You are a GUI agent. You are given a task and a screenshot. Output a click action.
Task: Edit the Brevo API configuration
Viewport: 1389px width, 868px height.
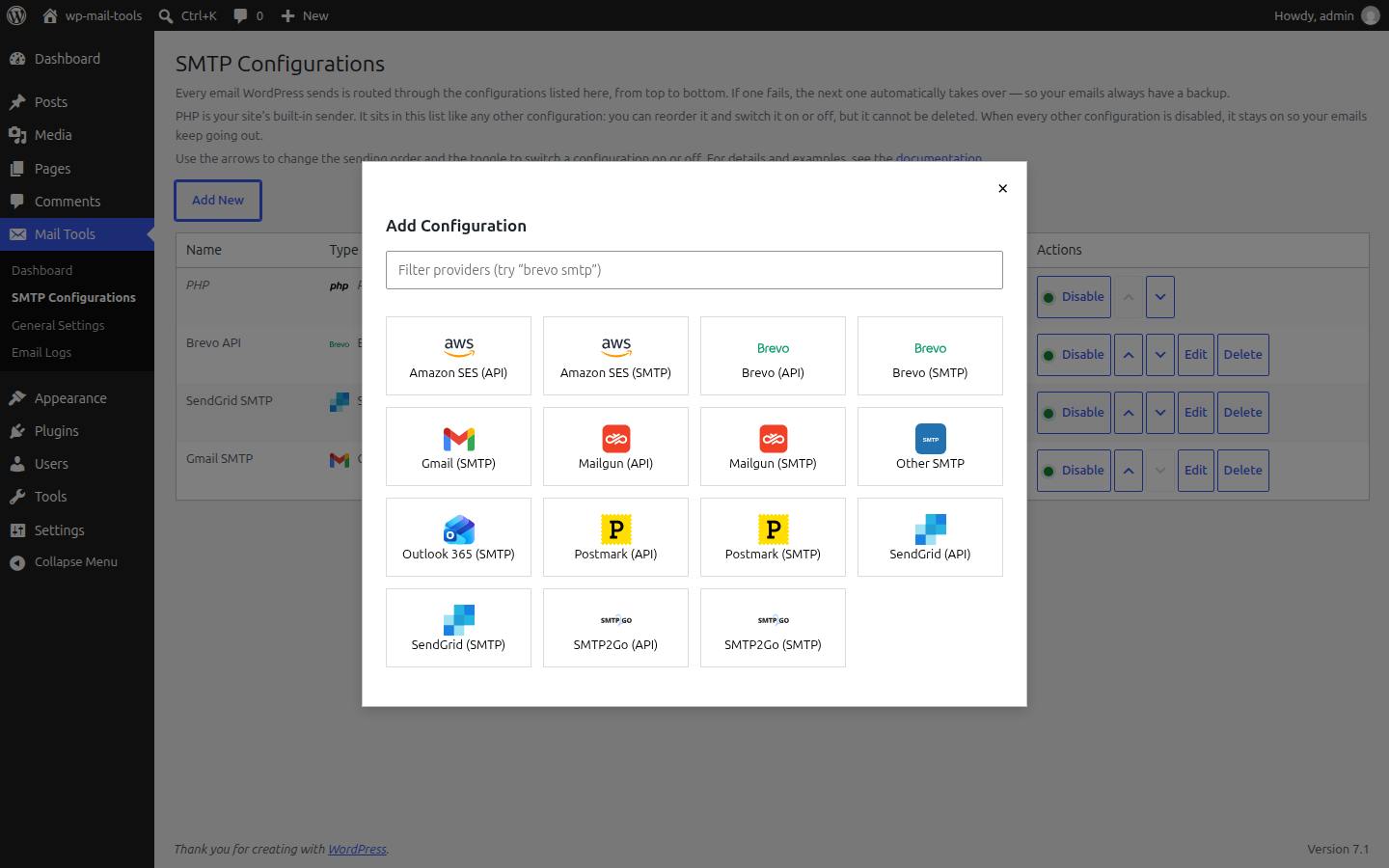[x=1196, y=355]
